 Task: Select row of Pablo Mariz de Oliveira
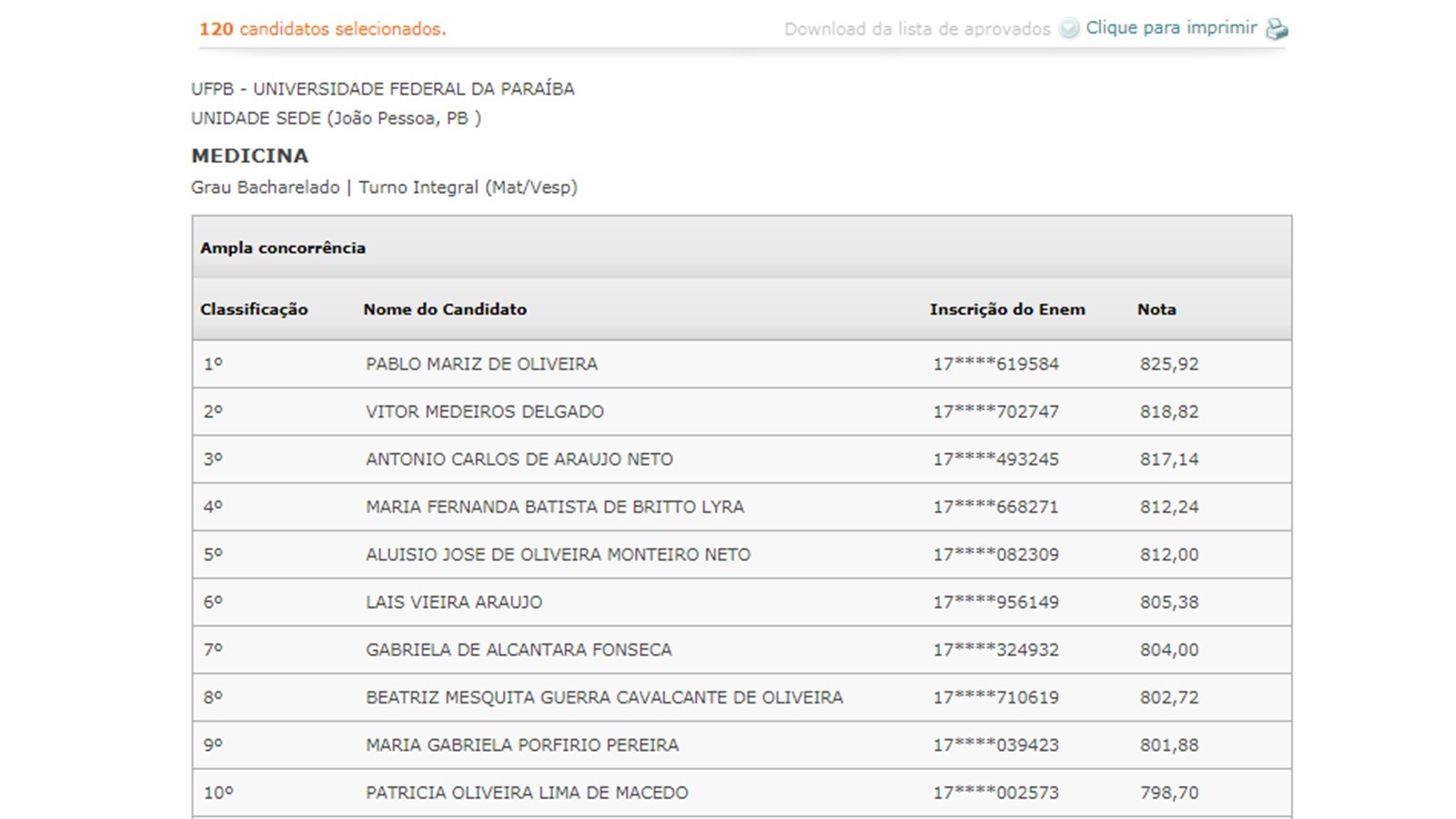(742, 364)
